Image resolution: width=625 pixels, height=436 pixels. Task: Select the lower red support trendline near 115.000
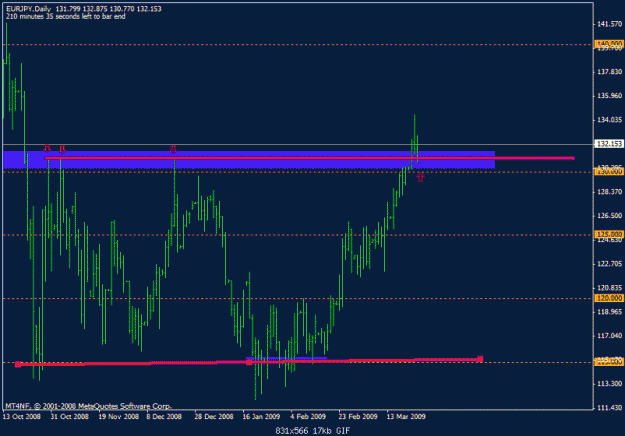point(249,362)
